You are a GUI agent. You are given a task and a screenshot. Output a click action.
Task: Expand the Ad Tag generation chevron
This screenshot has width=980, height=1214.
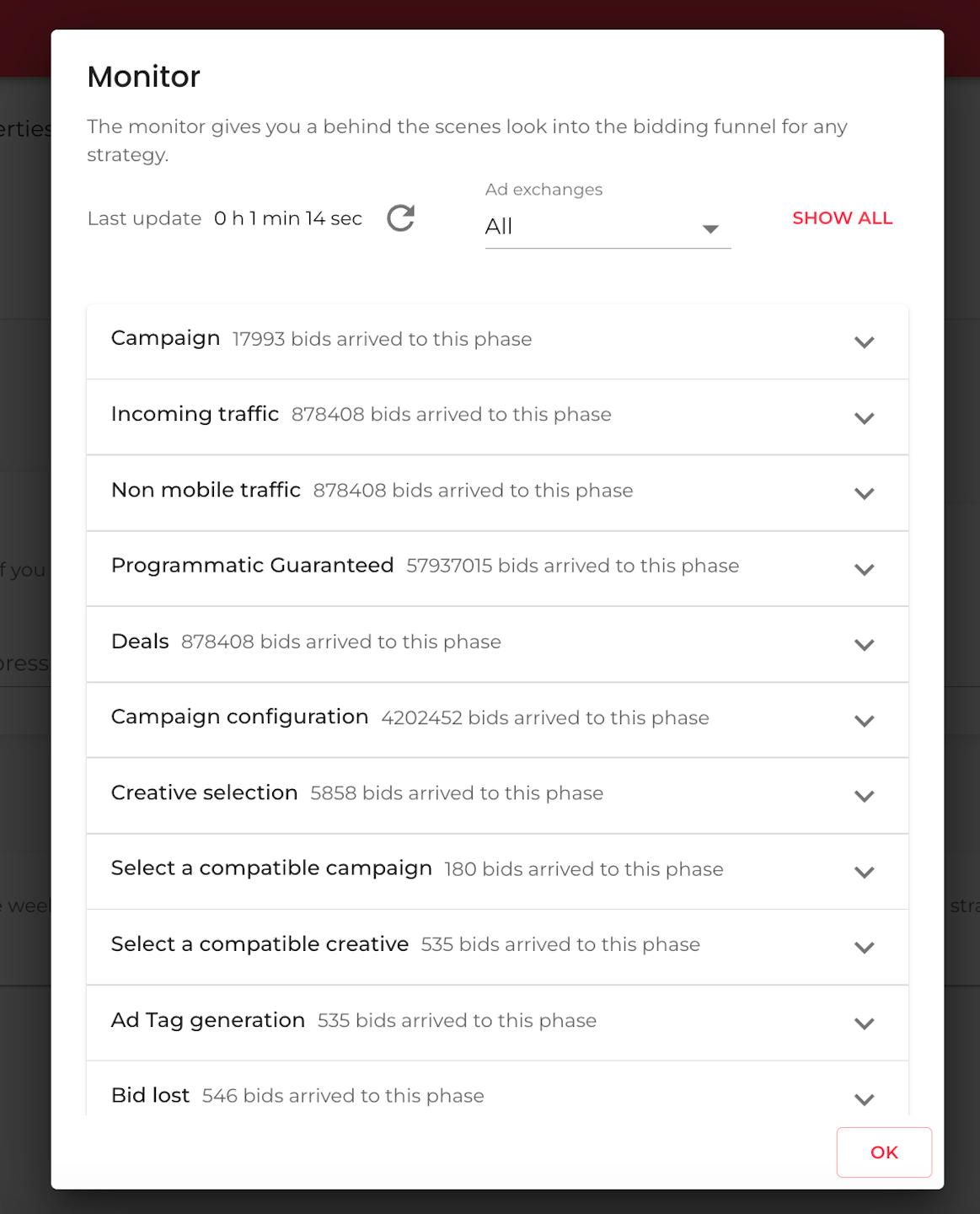tap(864, 1023)
